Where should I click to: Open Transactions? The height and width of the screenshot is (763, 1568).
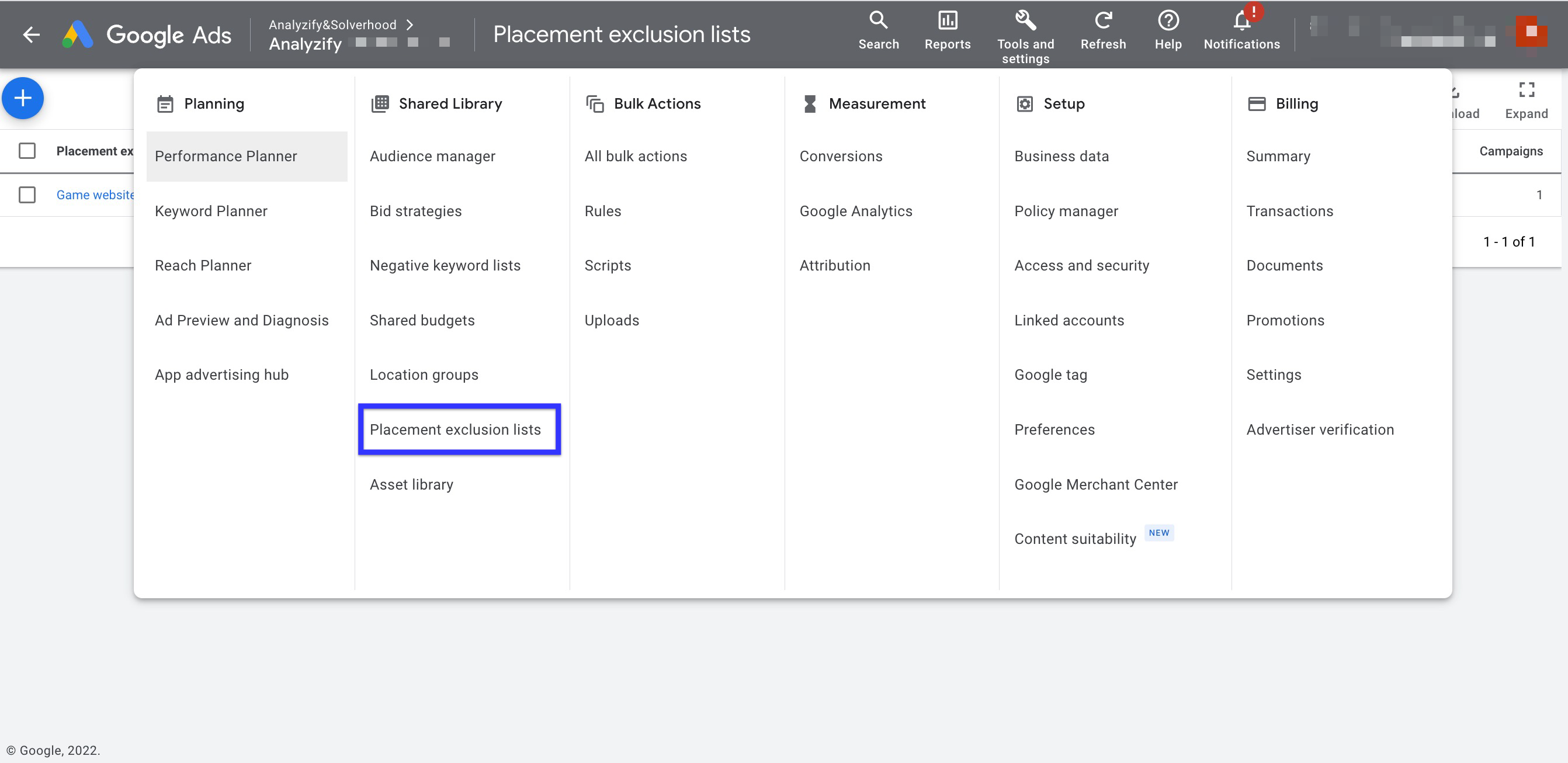point(1290,211)
